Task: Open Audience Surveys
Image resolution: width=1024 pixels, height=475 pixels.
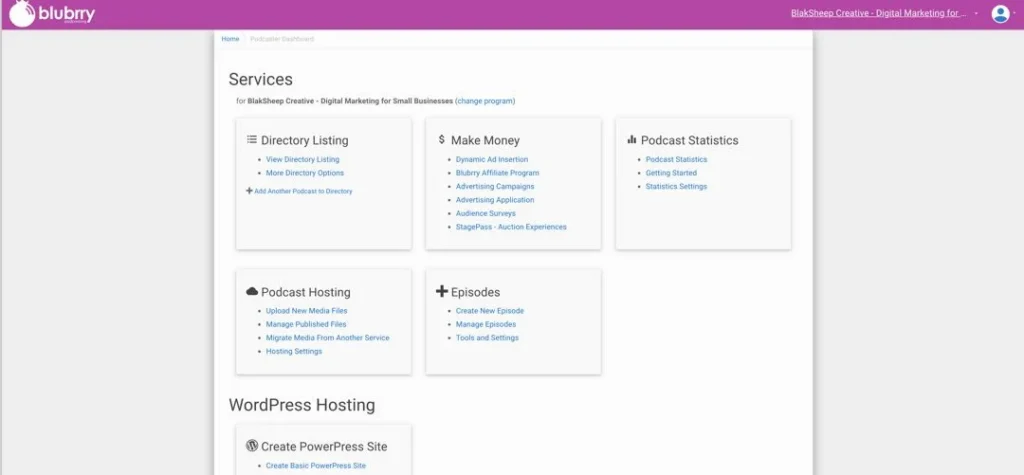Action: [486, 214]
